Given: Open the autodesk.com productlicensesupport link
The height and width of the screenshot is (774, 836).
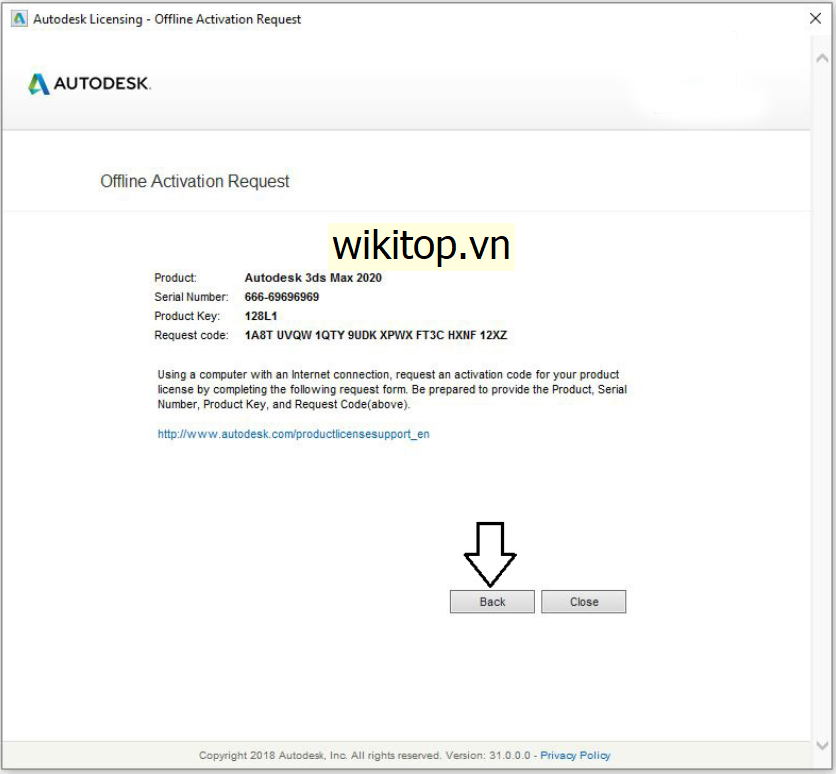Looking at the screenshot, I should coord(293,435).
